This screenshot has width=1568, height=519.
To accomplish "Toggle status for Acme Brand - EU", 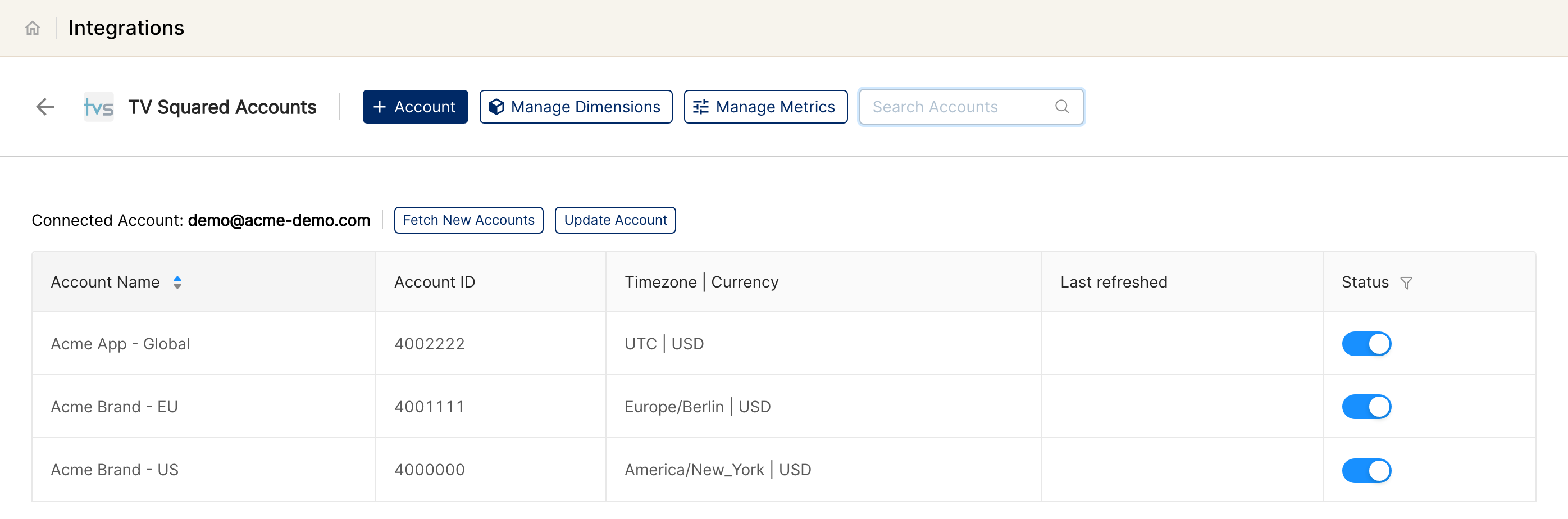I will [1366, 407].
